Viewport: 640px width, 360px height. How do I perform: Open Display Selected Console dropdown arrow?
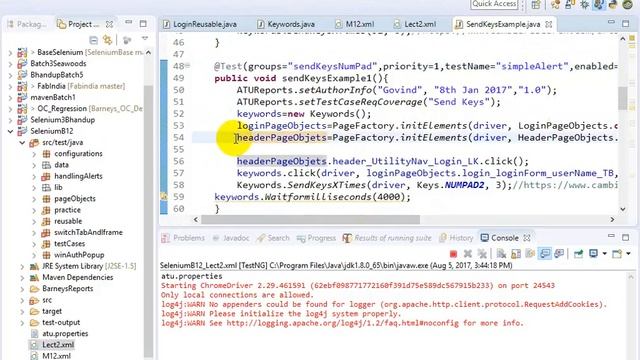coord(604,254)
